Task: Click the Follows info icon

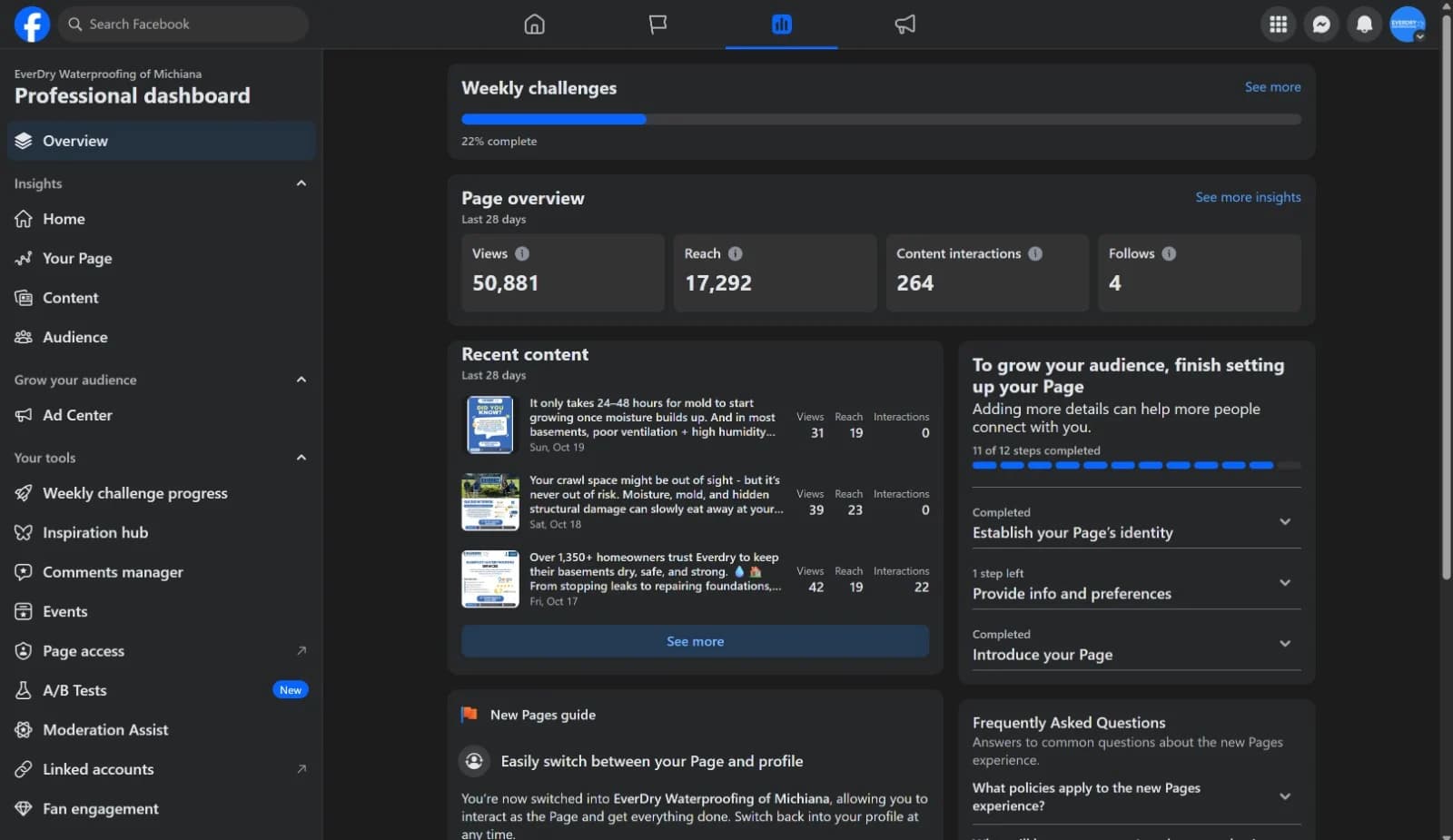Action: point(1169,253)
